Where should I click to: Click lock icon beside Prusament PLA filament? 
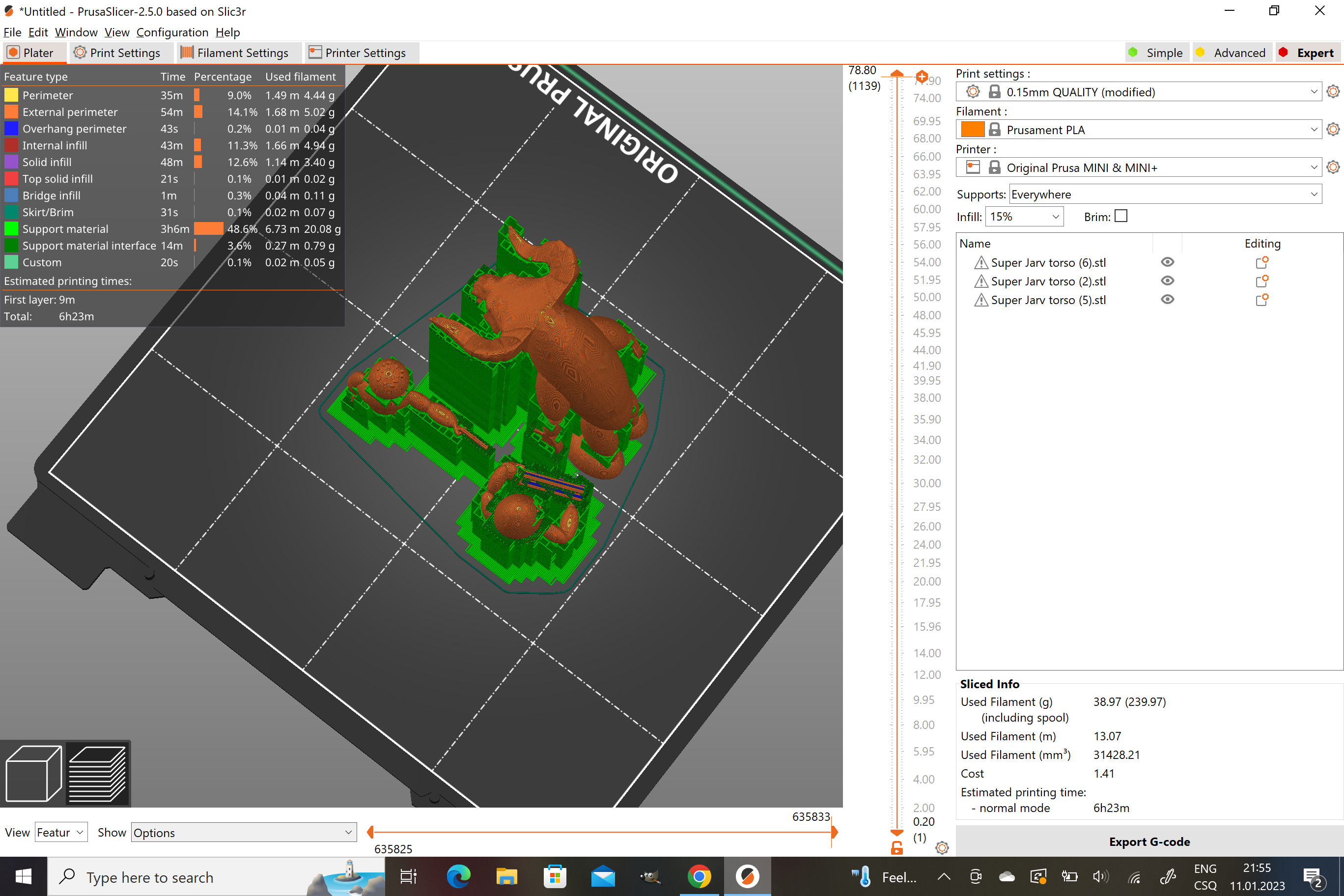click(x=995, y=129)
